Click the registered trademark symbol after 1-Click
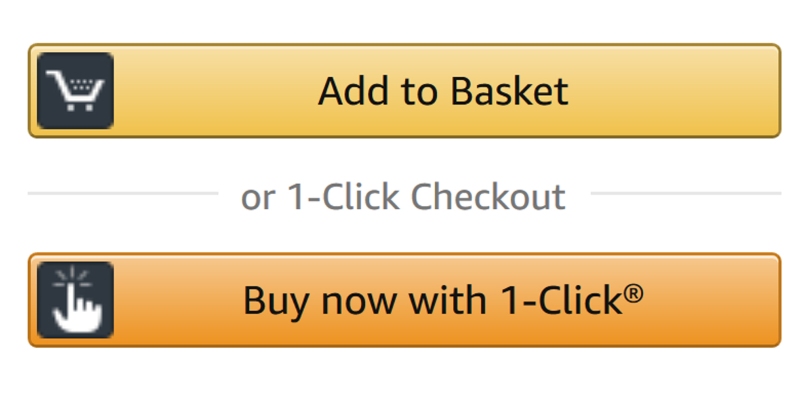Image resolution: width=800 pixels, height=400 pixels. tap(632, 292)
